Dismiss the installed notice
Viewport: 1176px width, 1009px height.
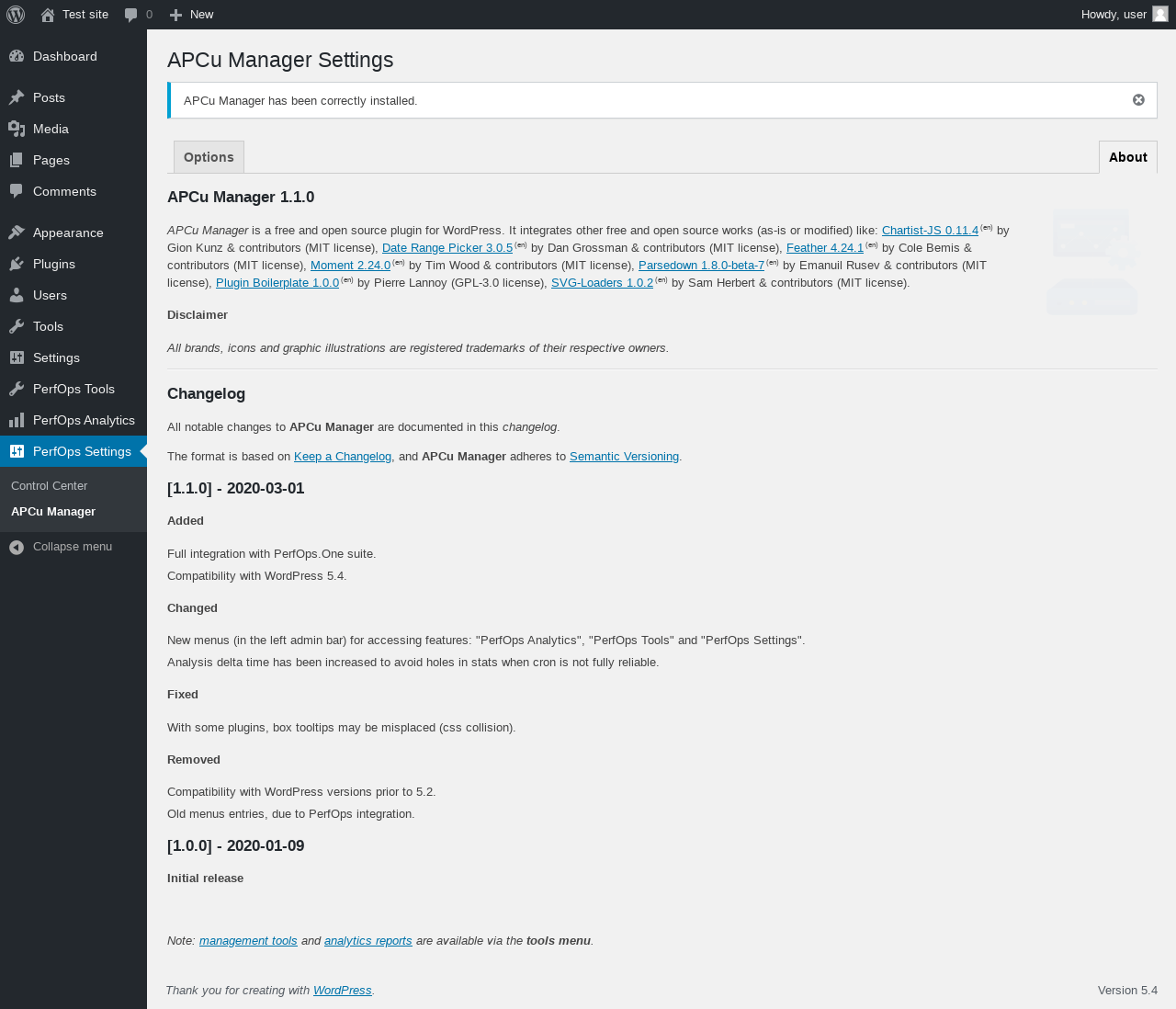(x=1138, y=100)
